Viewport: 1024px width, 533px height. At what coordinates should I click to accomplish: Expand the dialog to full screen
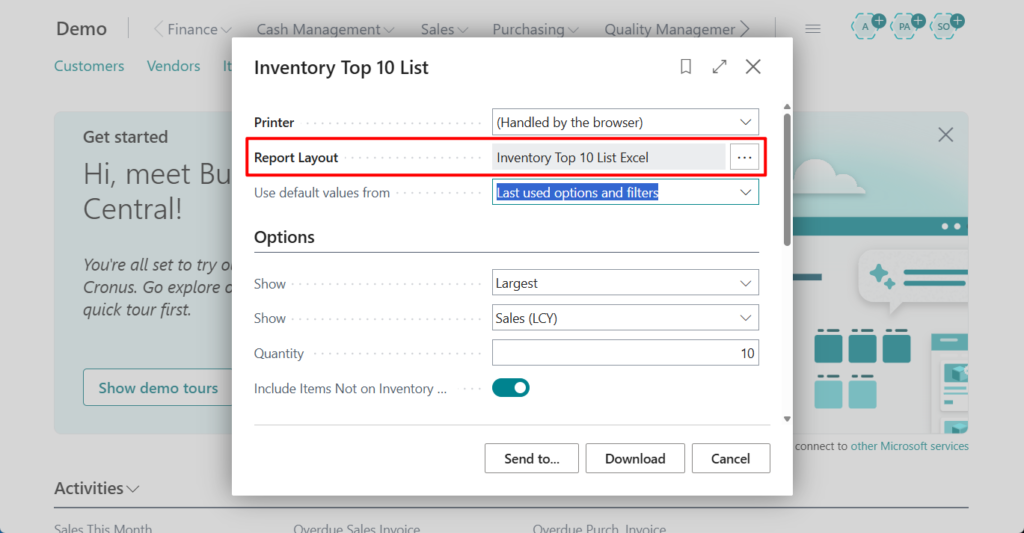tap(719, 67)
